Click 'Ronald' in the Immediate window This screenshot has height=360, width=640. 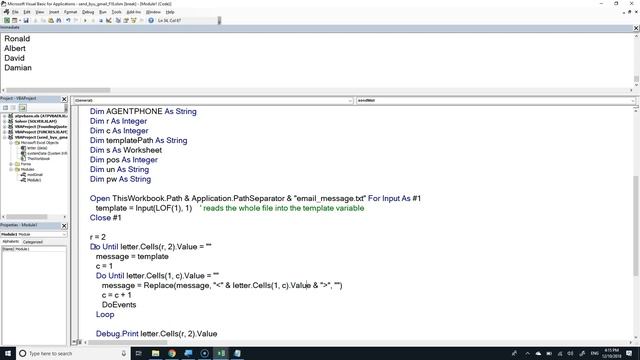tap(17, 39)
